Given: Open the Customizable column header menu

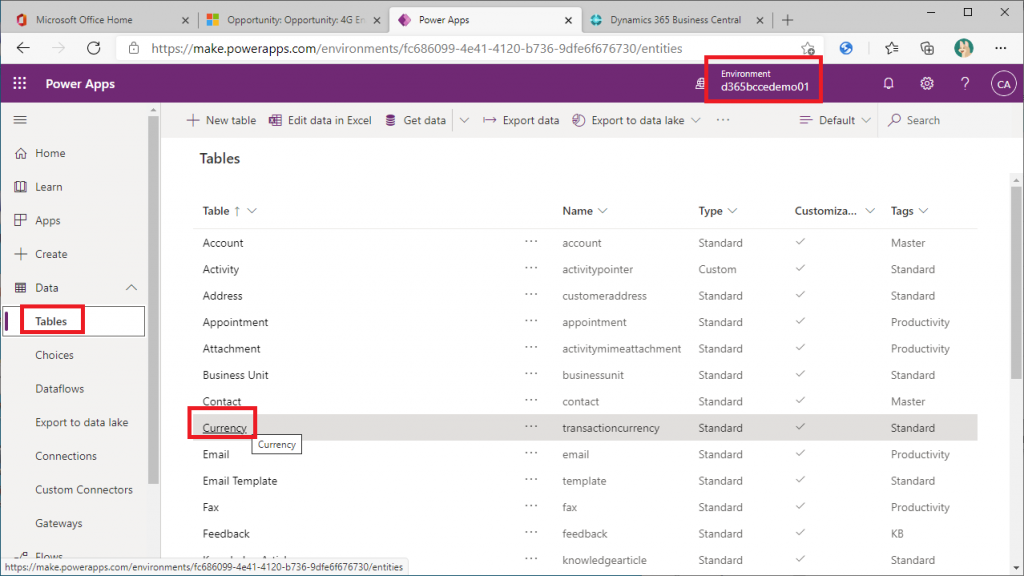Looking at the screenshot, I should [835, 211].
